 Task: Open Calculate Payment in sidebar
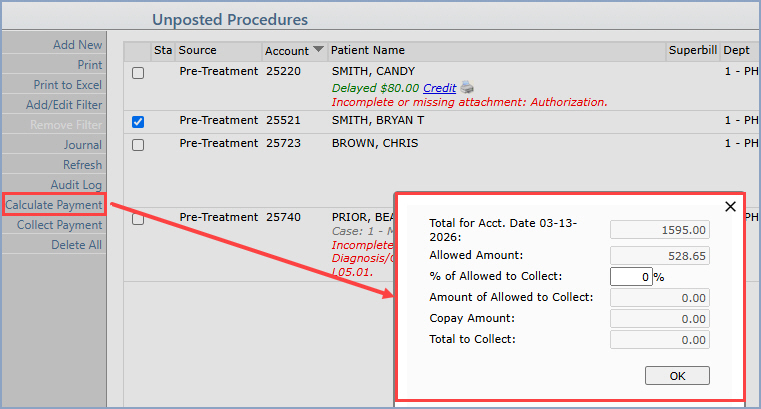point(54,205)
